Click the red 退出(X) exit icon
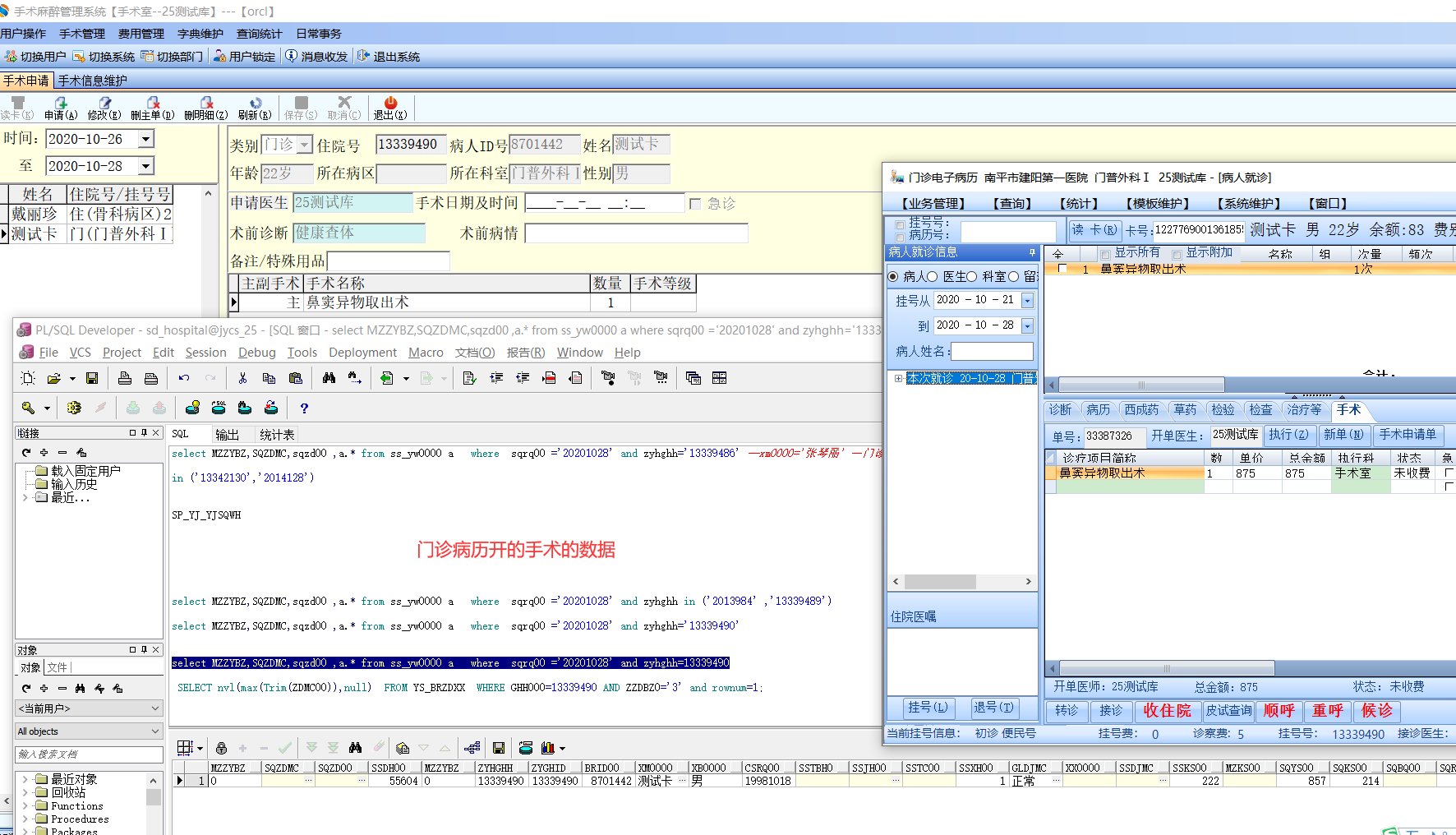 click(390, 108)
